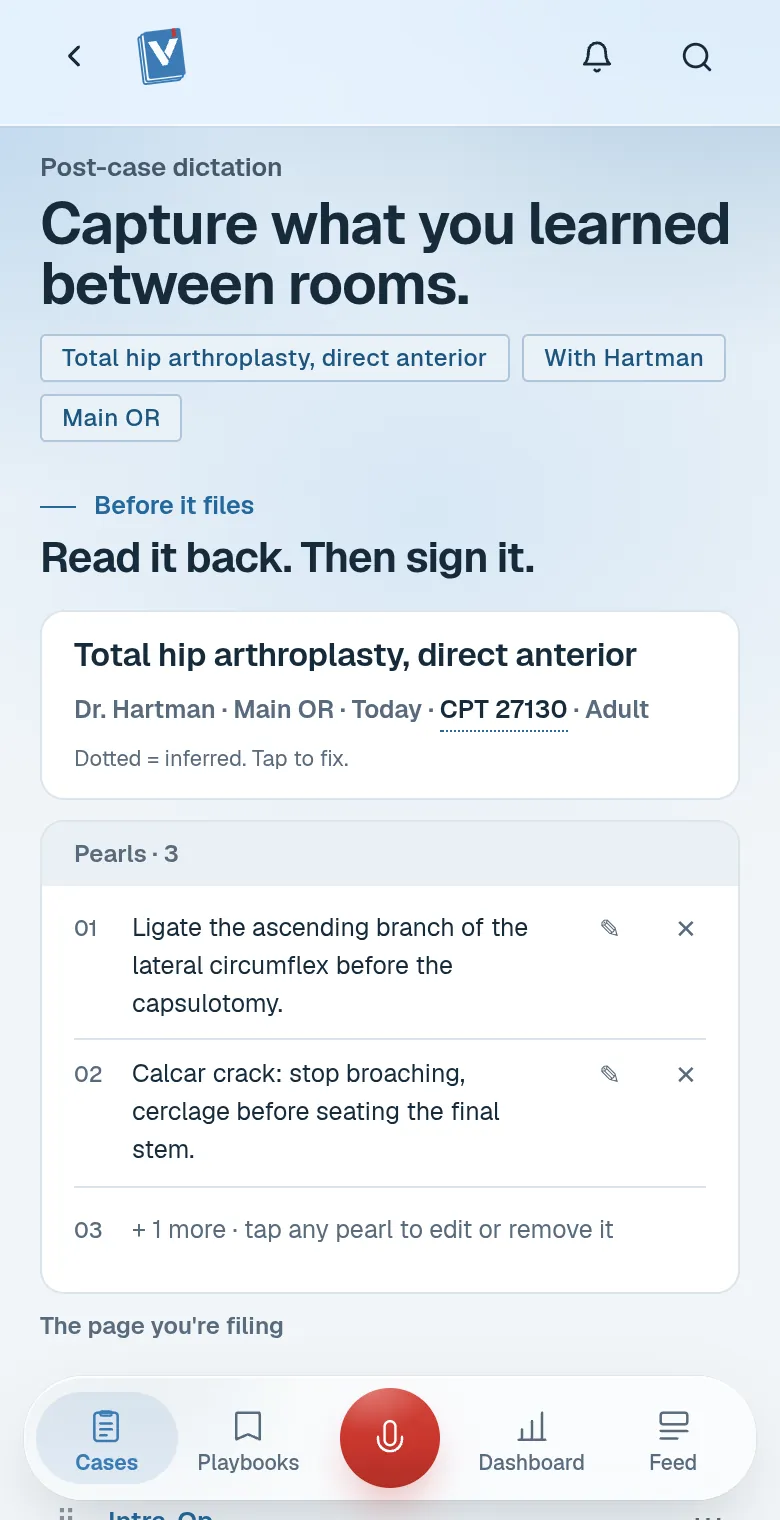Remove pearl 01 with the X
The height and width of the screenshot is (1520, 780).
(686, 928)
